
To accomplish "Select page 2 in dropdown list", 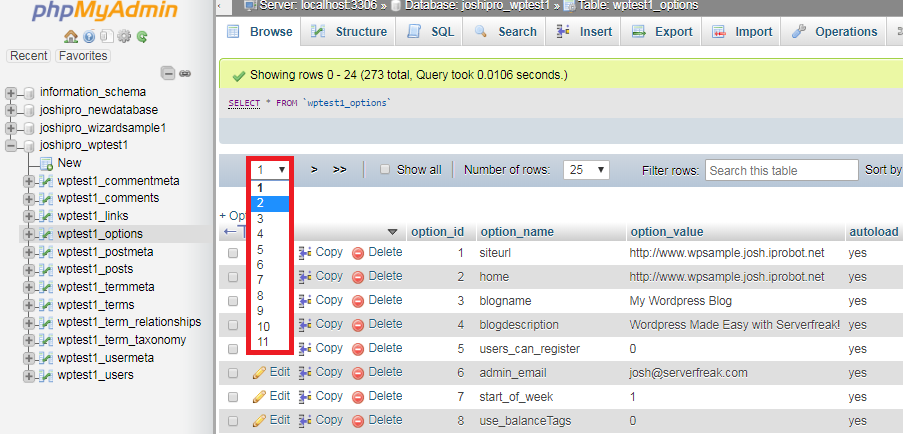I will pyautogui.click(x=270, y=203).
